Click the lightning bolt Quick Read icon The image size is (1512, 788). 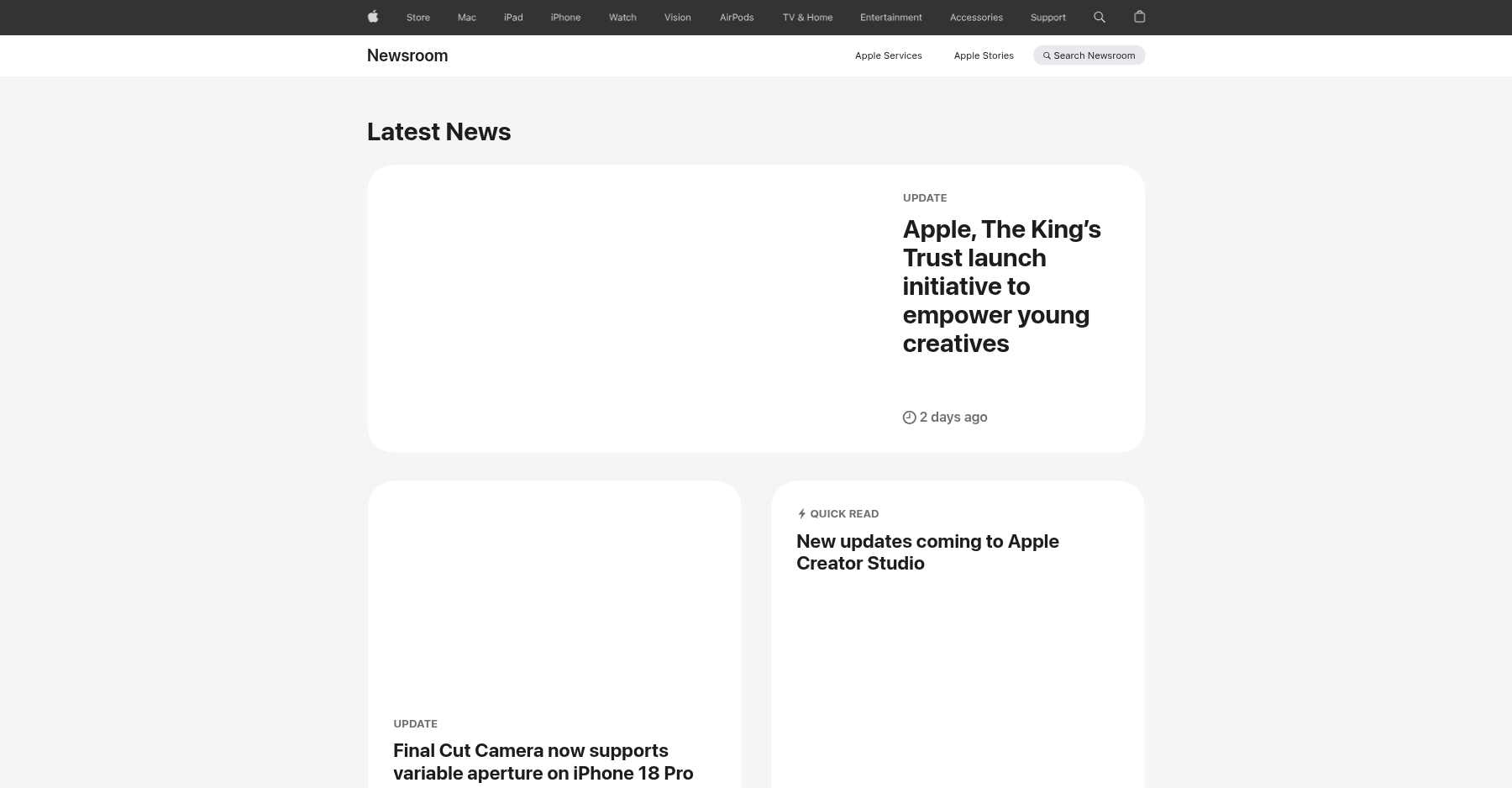tap(801, 513)
